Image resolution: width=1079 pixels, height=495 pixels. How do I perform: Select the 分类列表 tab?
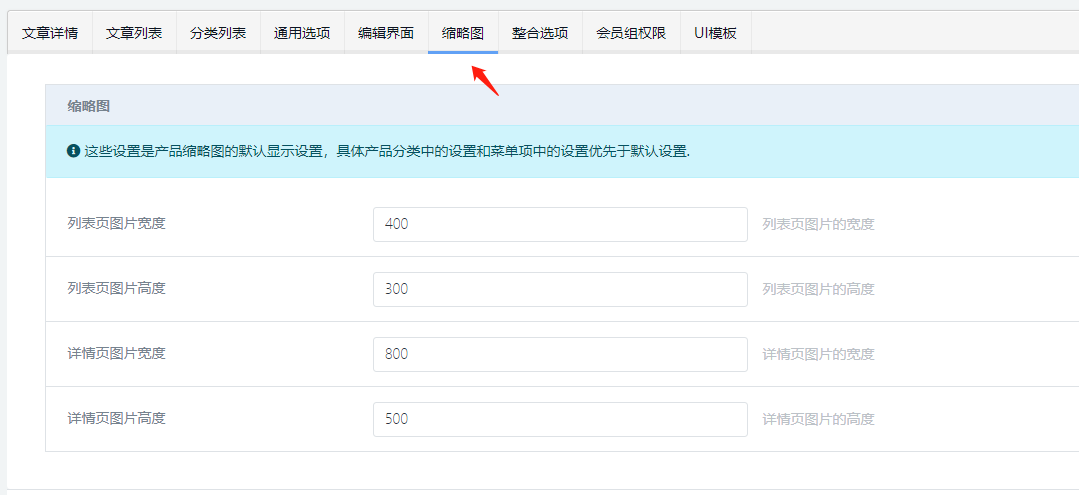[x=218, y=33]
